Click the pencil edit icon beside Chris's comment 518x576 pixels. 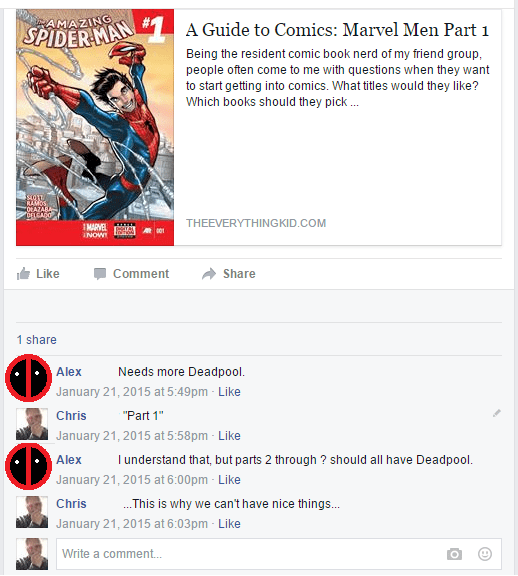tap(497, 413)
